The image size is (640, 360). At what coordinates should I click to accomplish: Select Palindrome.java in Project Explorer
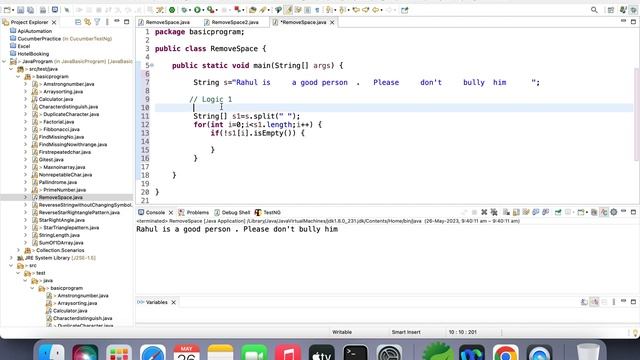pos(58,182)
